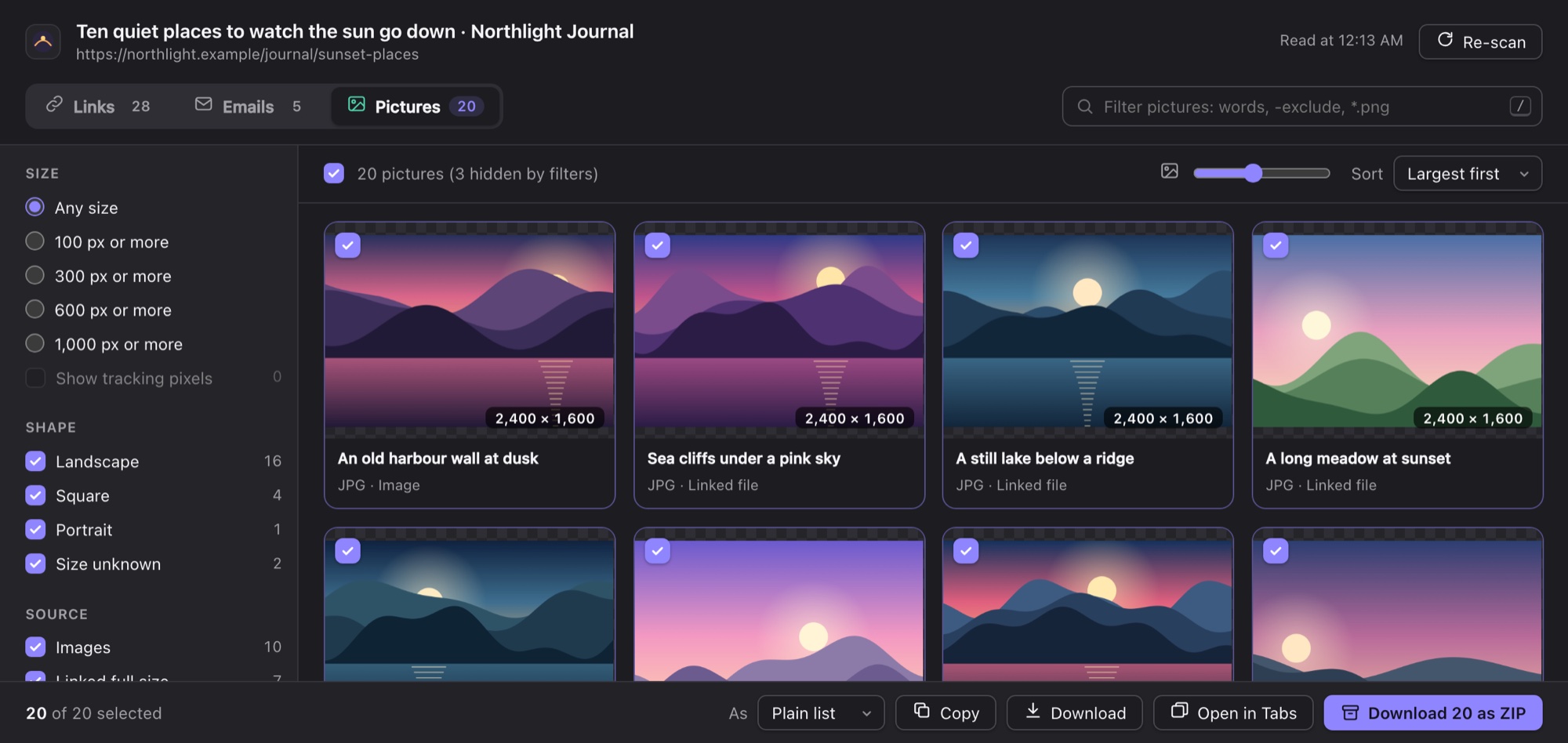Open the Largest first sort dropdown

pos(1468,173)
